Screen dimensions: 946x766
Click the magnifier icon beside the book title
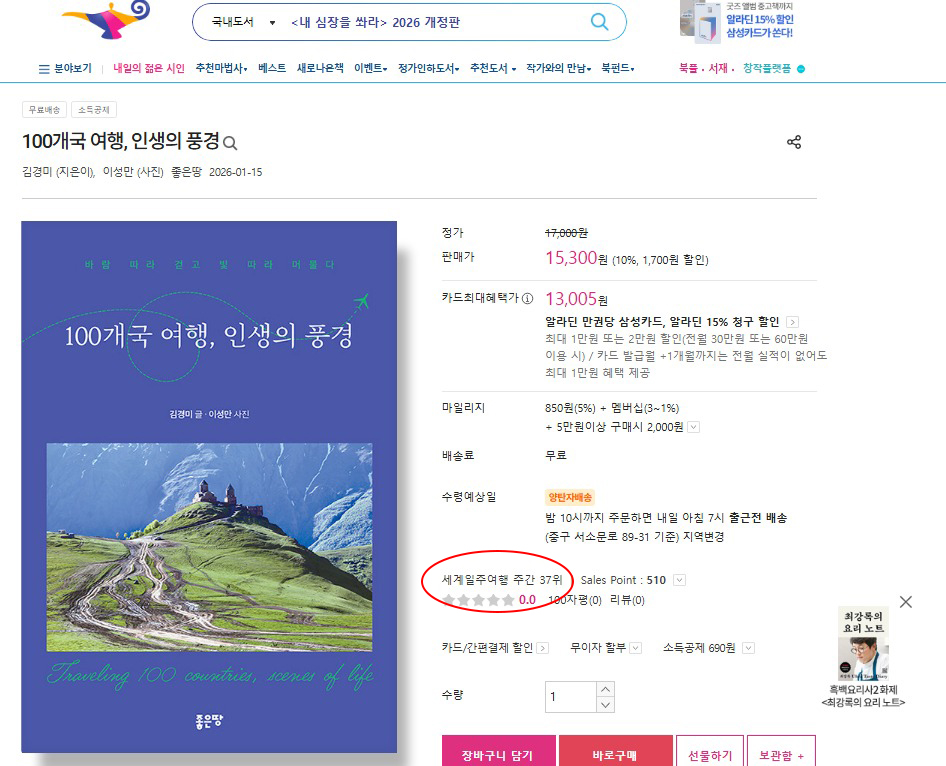coord(230,143)
